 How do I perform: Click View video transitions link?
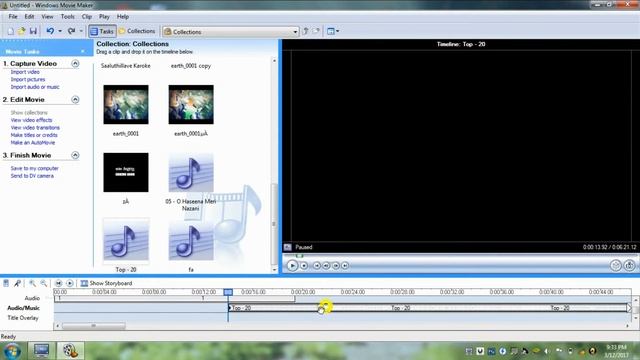pyautogui.click(x=35, y=127)
